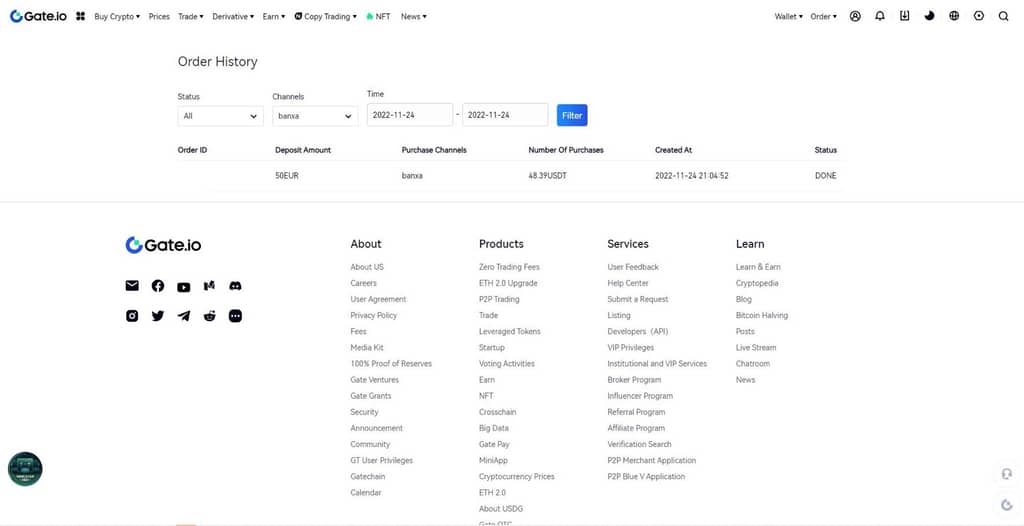Image resolution: width=1024 pixels, height=526 pixels.
Task: Expand the Status dropdown showing All
Action: (220, 116)
